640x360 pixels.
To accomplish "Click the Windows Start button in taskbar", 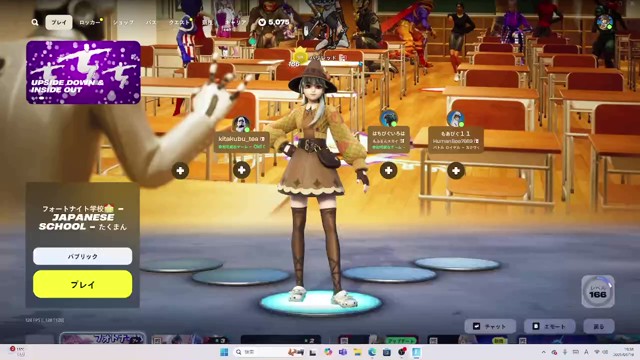I will [x=224, y=352].
